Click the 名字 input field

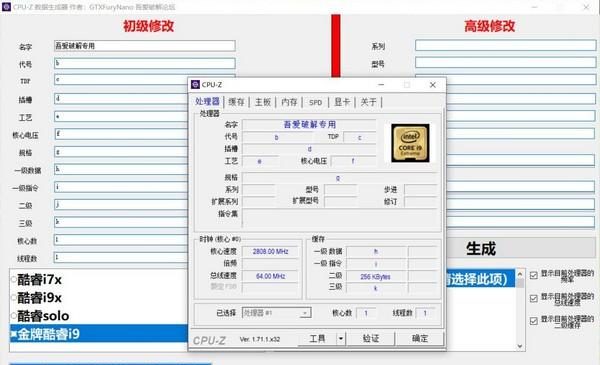click(145, 46)
